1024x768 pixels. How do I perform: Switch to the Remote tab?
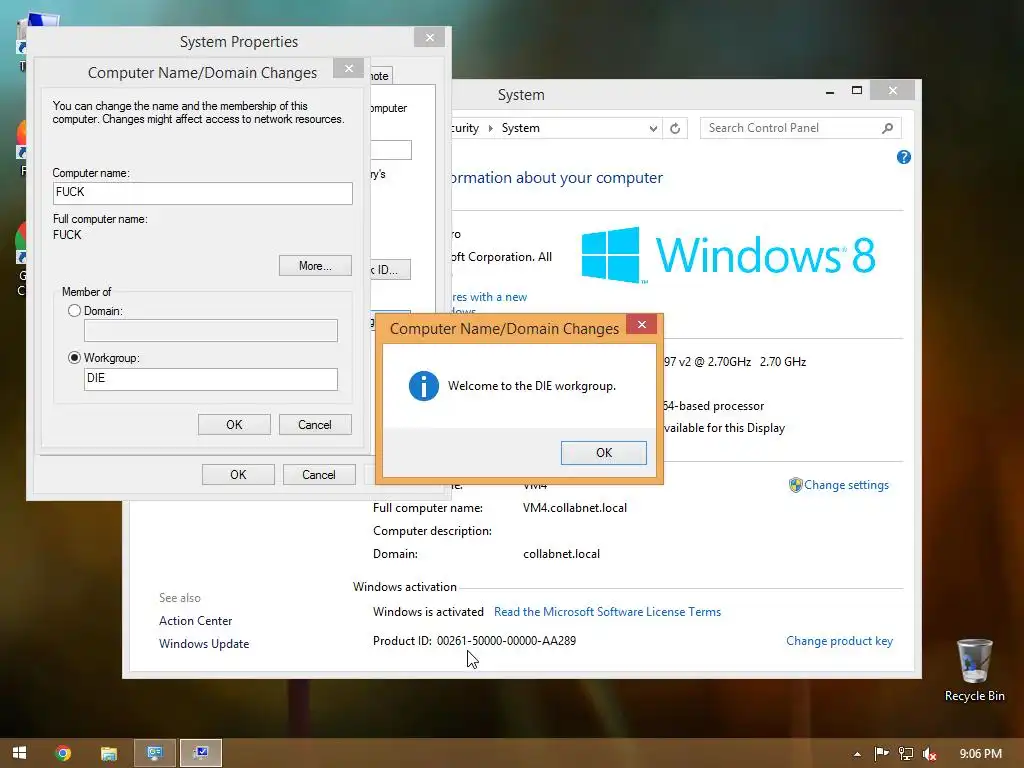(x=381, y=76)
